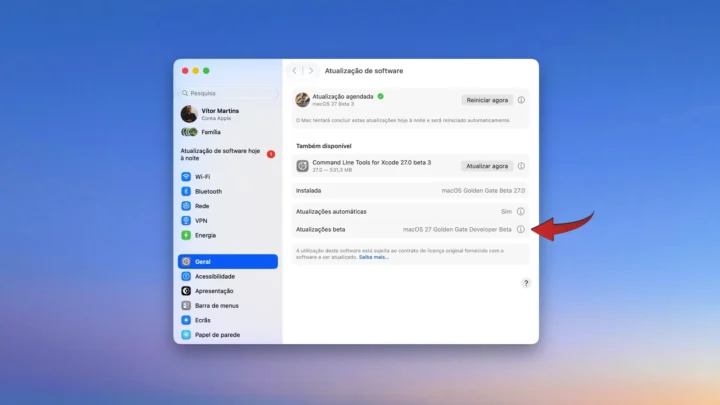720x405 pixels.
Task: Open help with question mark button
Action: (526, 283)
